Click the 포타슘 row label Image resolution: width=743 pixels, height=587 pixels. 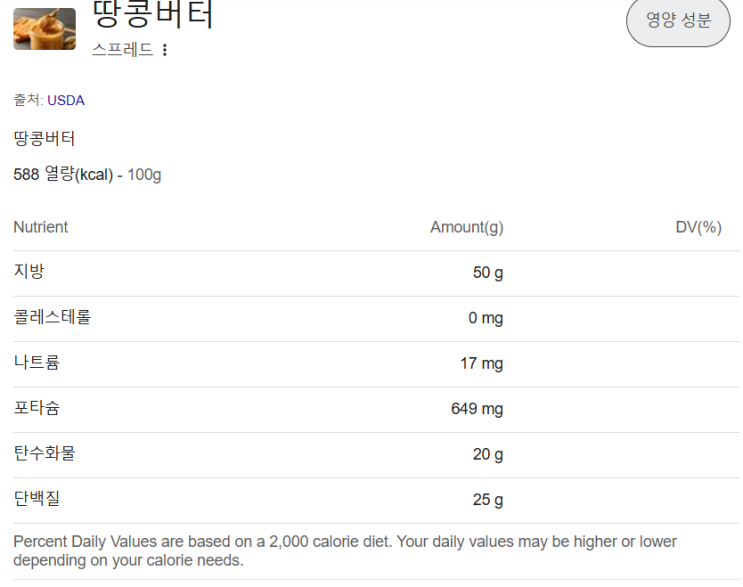pyautogui.click(x=37, y=408)
